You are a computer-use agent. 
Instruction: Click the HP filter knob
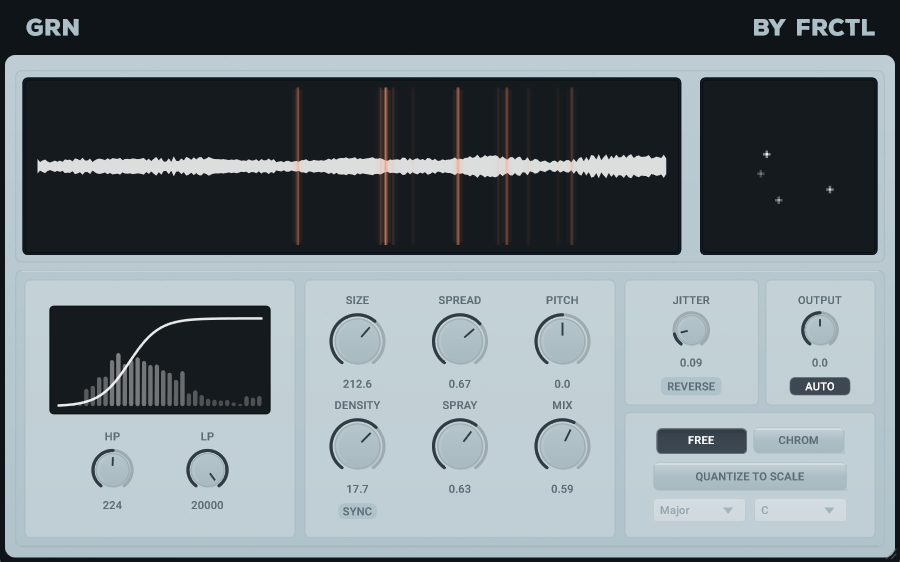pos(112,469)
